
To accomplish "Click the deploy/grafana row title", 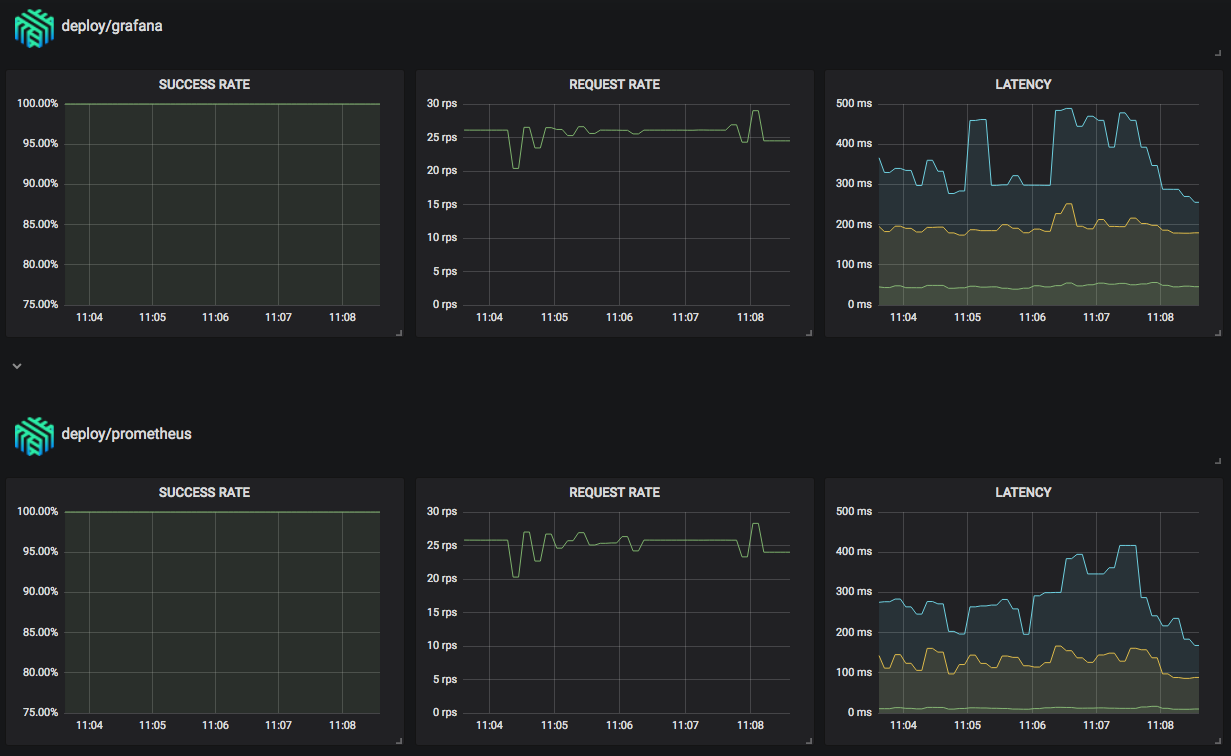I will tap(113, 26).
